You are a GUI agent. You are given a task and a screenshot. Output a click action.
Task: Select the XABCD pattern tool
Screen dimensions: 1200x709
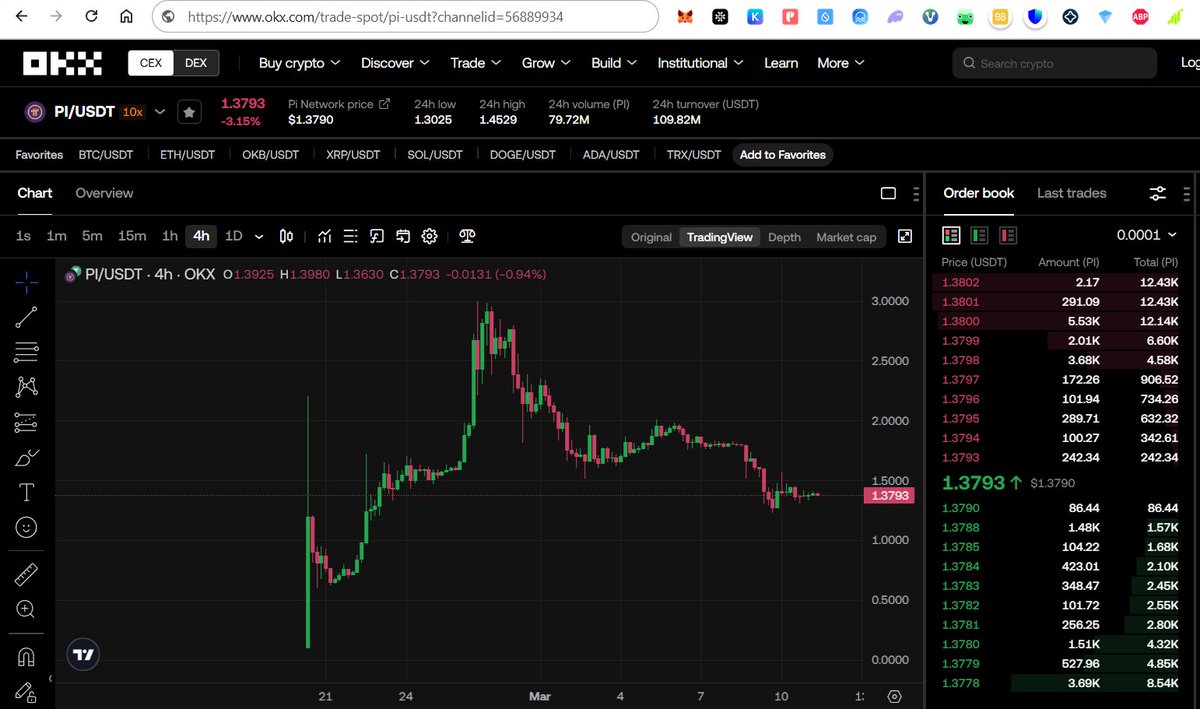27,386
